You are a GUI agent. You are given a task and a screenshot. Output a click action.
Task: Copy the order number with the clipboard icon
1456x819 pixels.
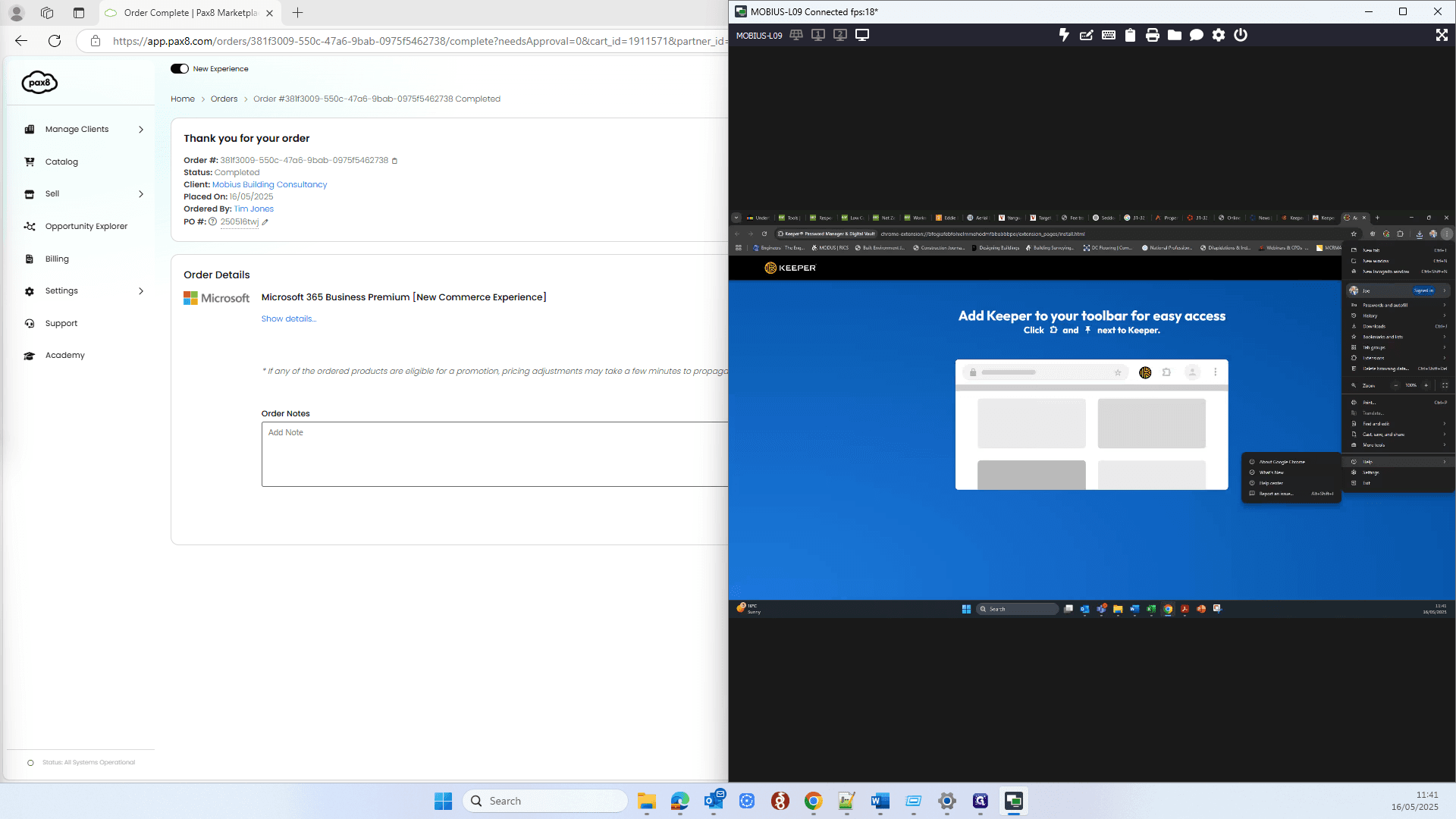pyautogui.click(x=394, y=161)
